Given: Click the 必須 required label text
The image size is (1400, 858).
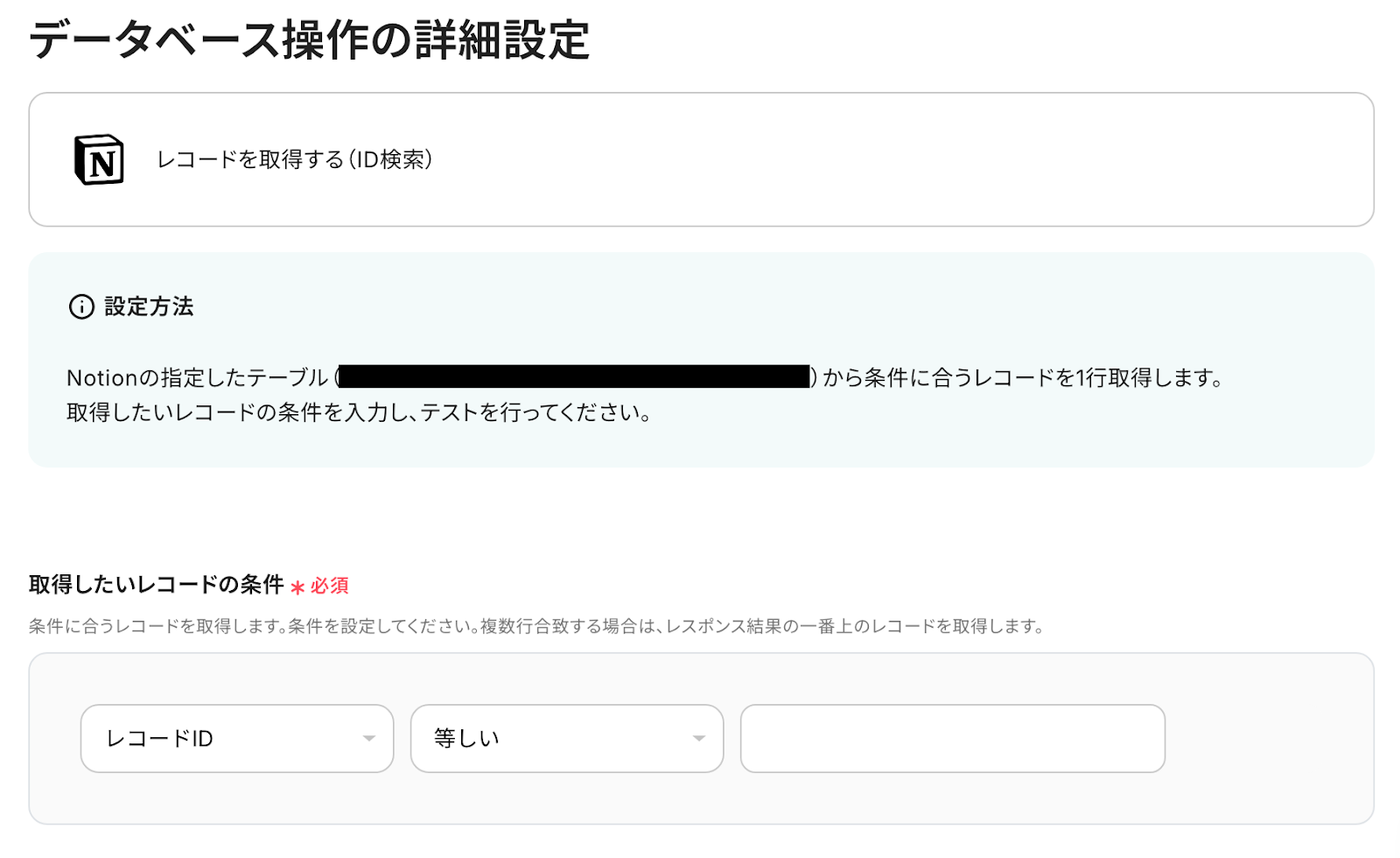Looking at the screenshot, I should coord(330,586).
